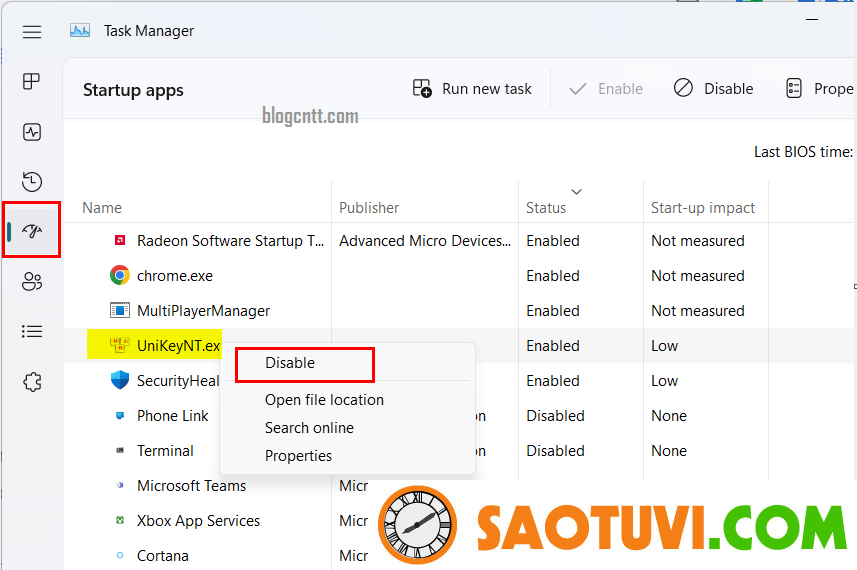The image size is (857, 570).
Task: Click the chrome.exe Chrome icon
Action: tap(120, 275)
